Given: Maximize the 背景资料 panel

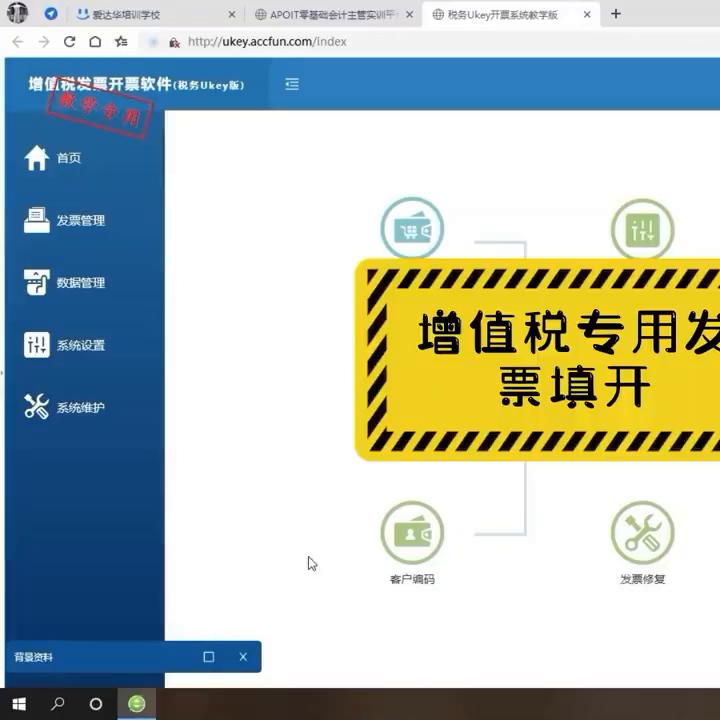Looking at the screenshot, I should click(x=209, y=657).
